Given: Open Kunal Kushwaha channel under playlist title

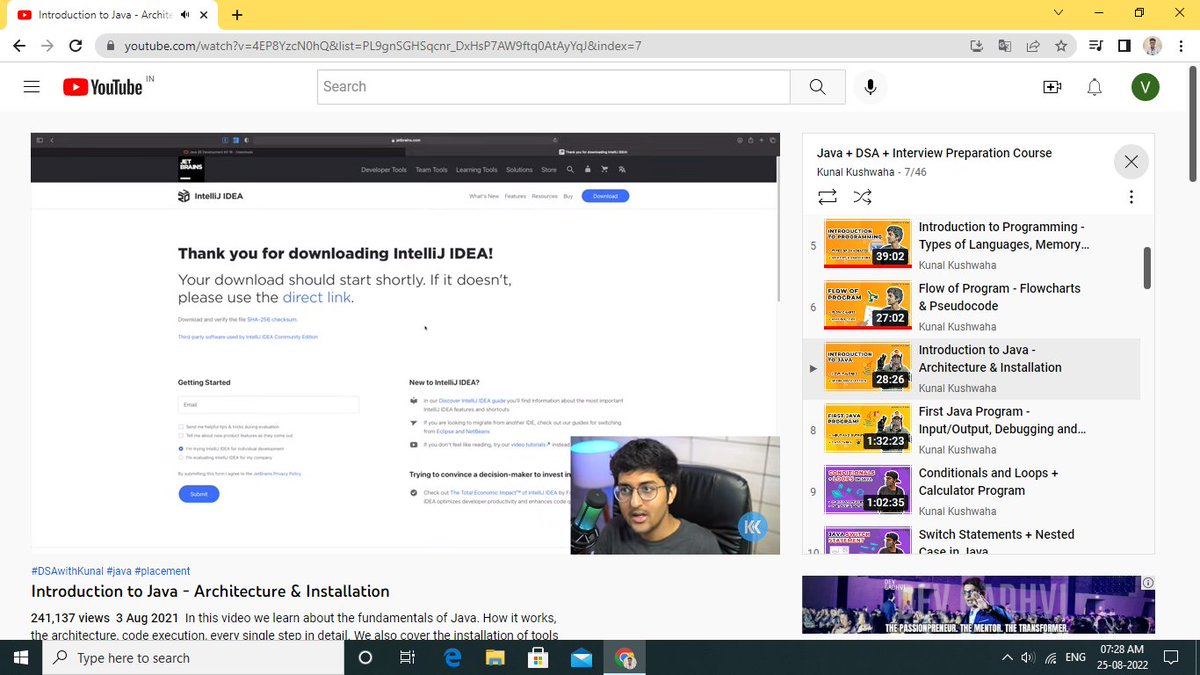Looking at the screenshot, I should [x=856, y=172].
